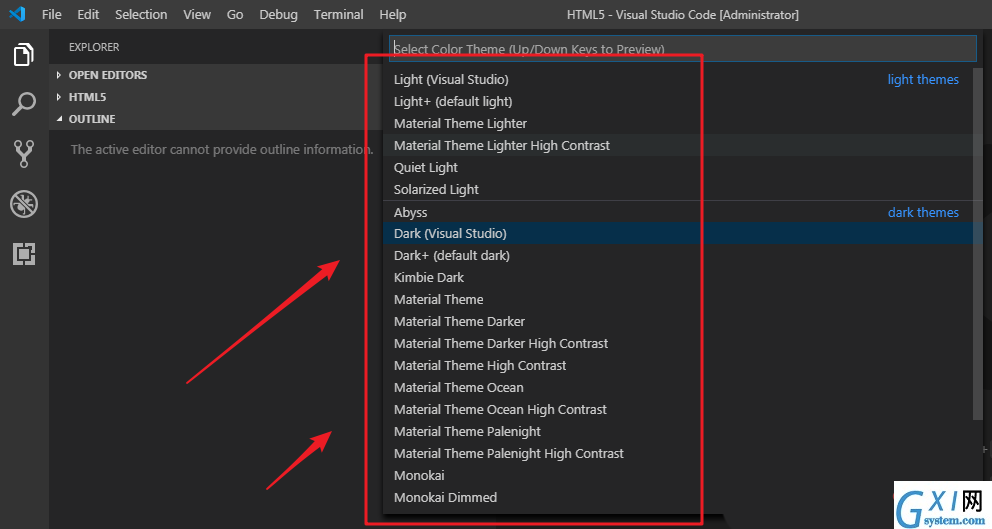This screenshot has width=992, height=529.
Task: Click the VS Code logo icon
Action: pos(17,14)
